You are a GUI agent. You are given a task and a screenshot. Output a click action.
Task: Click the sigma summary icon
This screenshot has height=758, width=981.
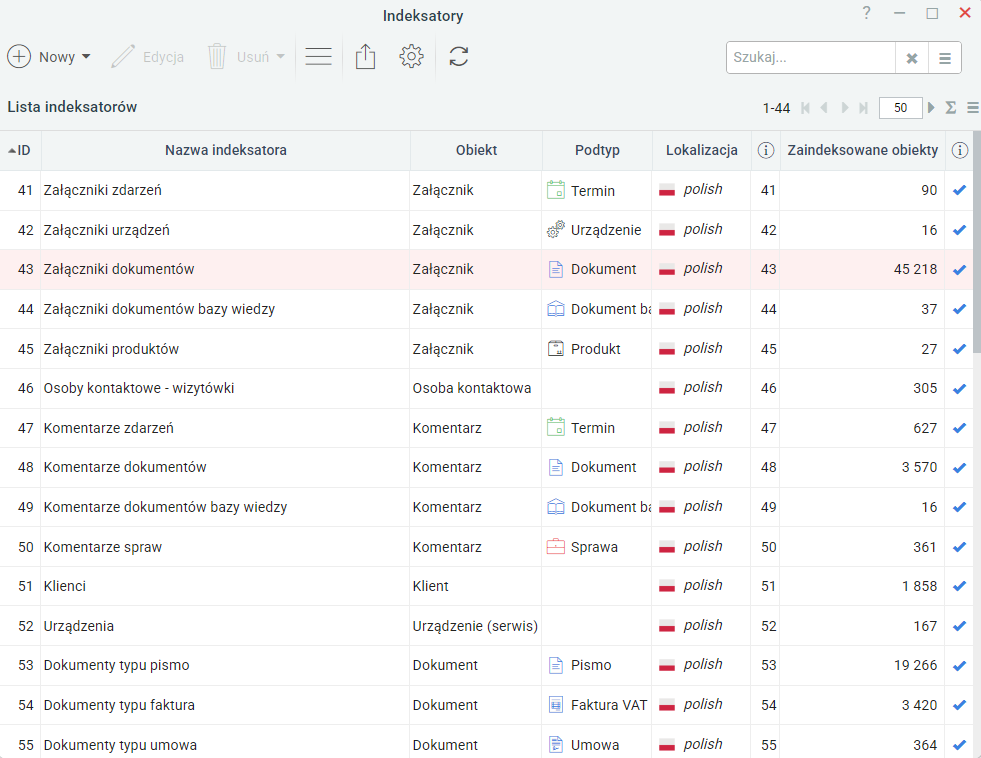tap(950, 108)
